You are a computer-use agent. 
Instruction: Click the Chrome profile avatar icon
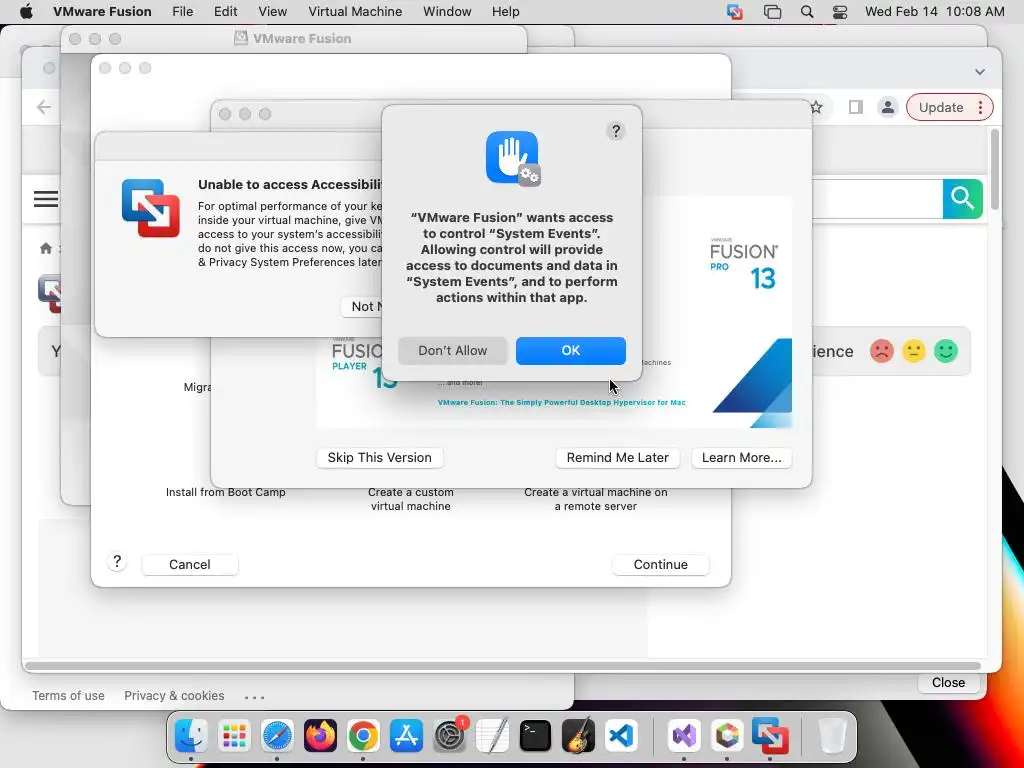(x=888, y=108)
